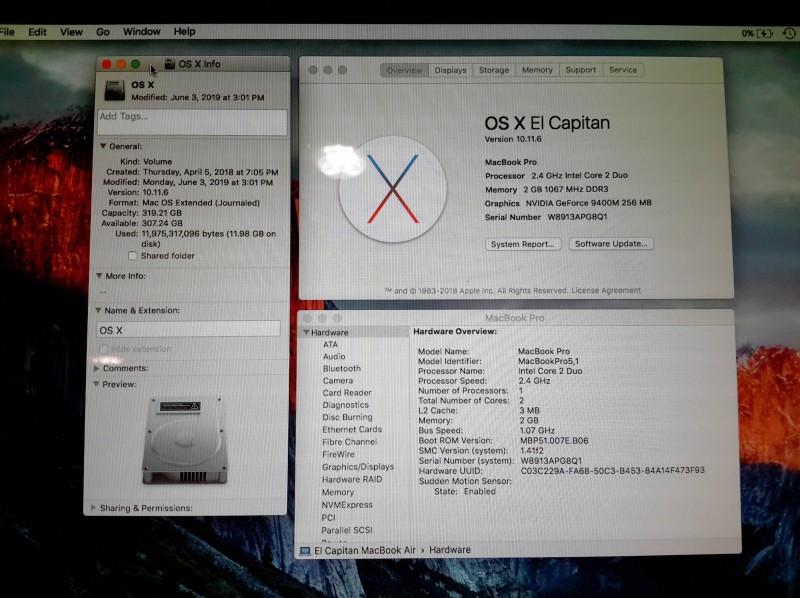The width and height of the screenshot is (800, 598).
Task: Click the hard drive preview image
Action: 185,440
